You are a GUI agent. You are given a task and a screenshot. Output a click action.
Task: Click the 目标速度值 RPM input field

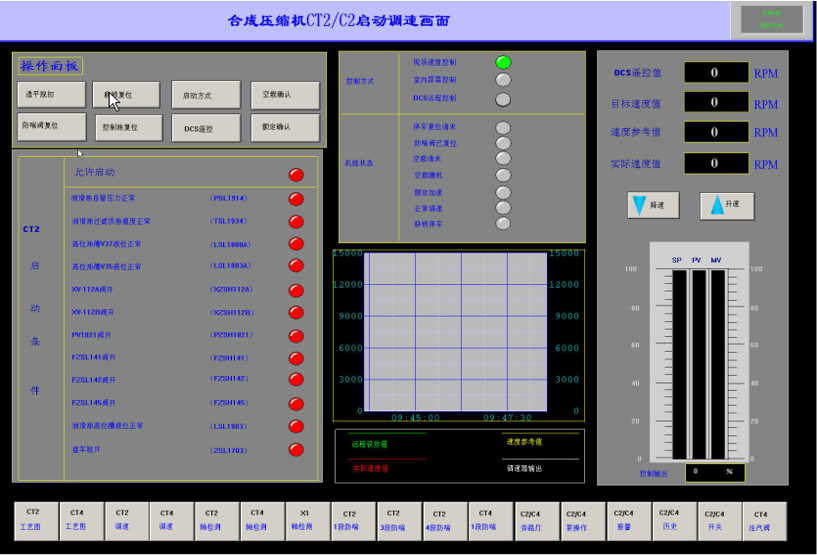click(715, 102)
